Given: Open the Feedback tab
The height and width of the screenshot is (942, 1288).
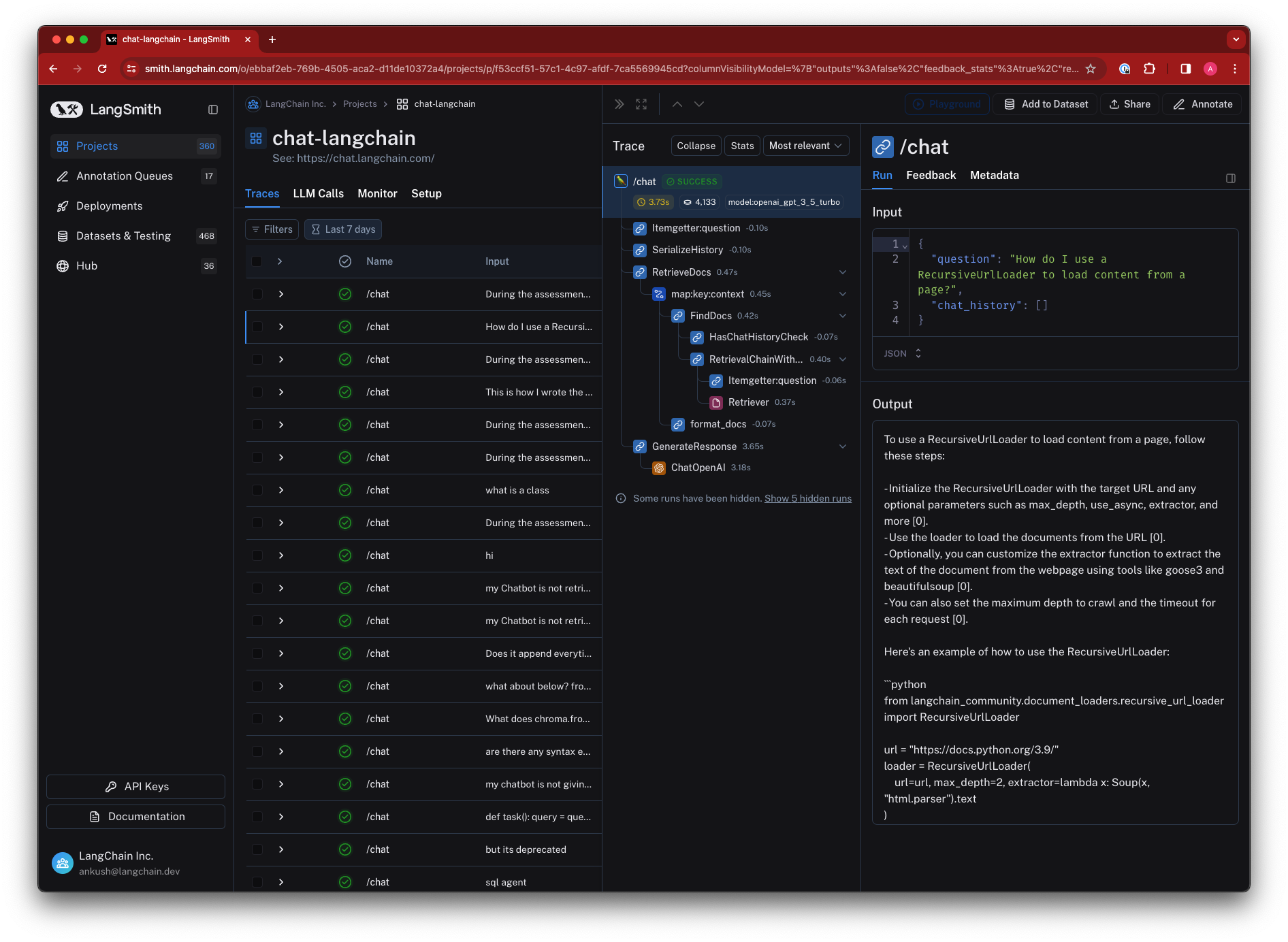Looking at the screenshot, I should click(x=931, y=176).
